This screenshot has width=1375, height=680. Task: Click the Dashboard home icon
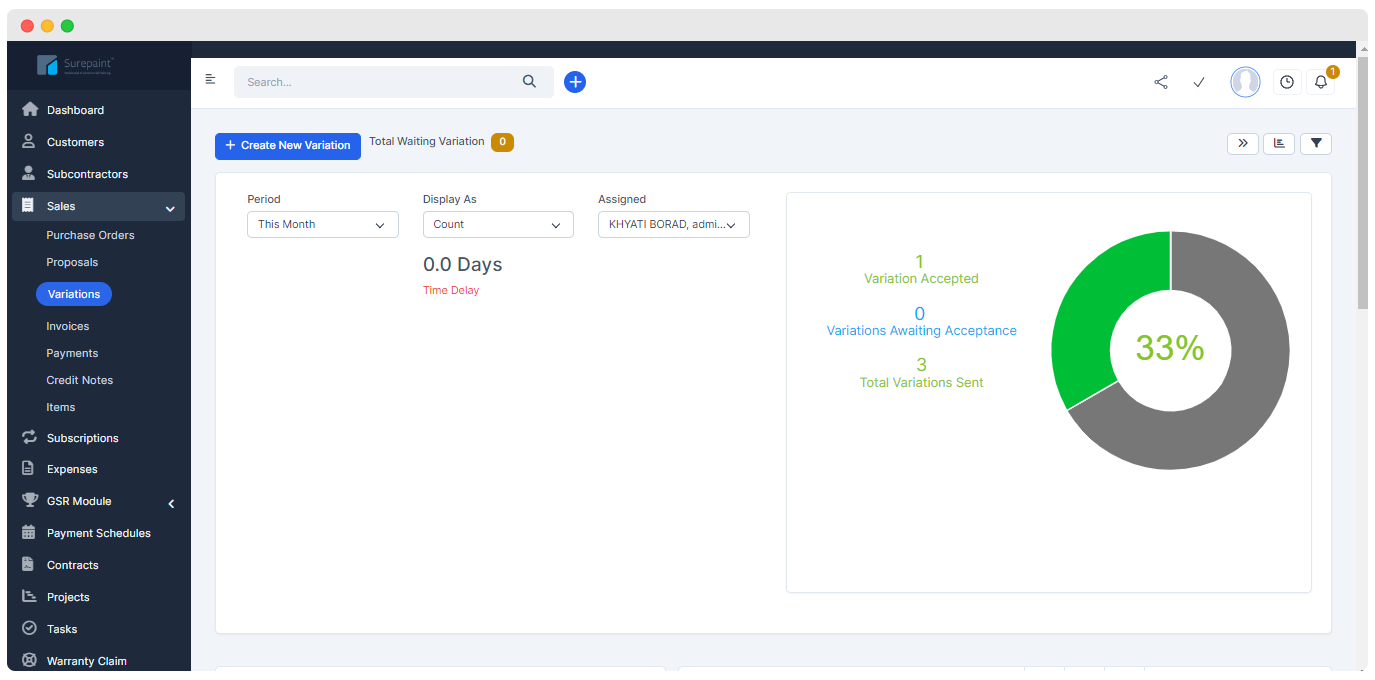point(30,110)
